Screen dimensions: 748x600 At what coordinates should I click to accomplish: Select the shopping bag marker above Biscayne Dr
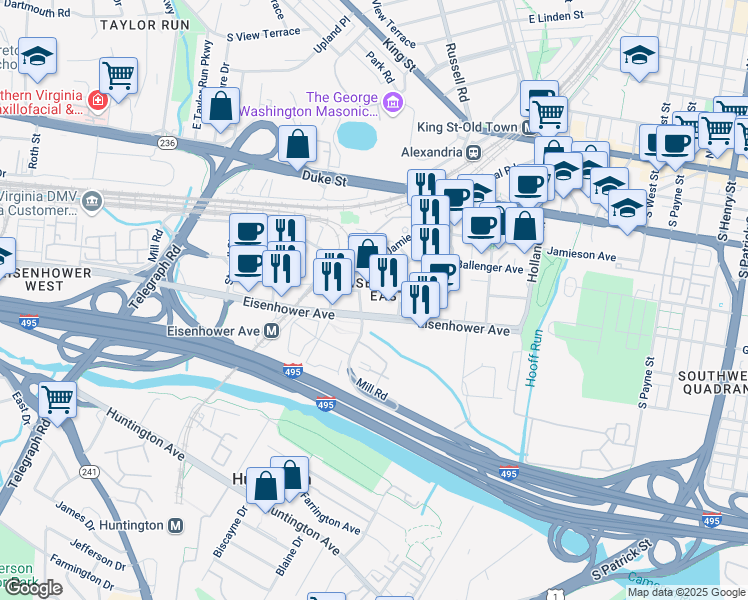265,490
